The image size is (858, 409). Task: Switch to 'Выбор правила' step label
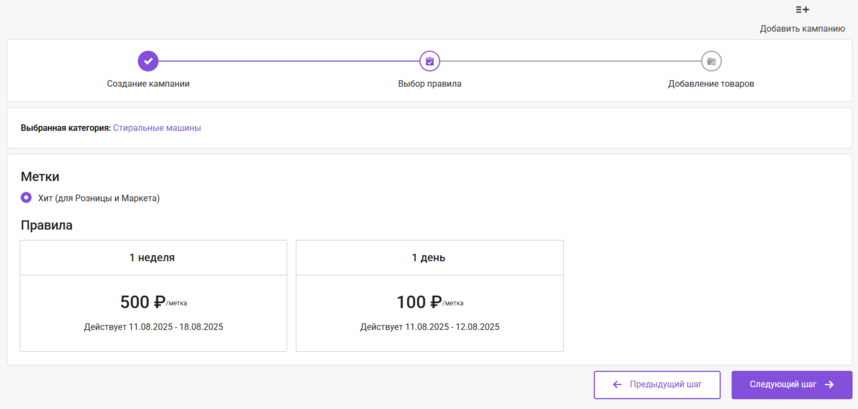429,84
